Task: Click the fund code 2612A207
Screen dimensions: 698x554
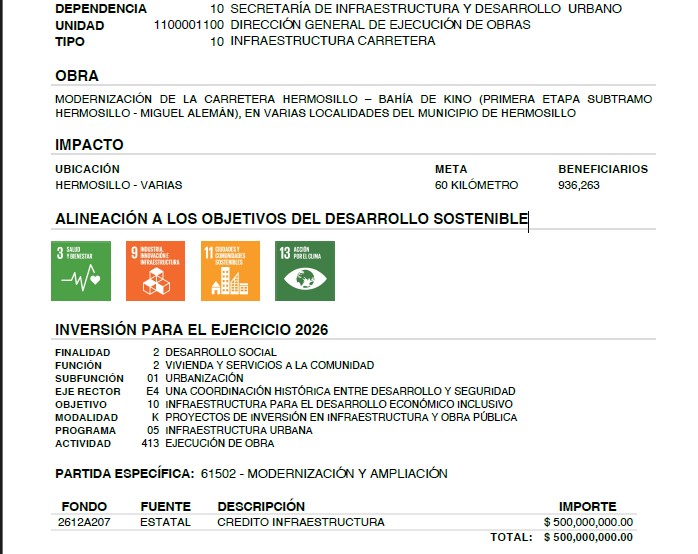Action: pos(83,522)
